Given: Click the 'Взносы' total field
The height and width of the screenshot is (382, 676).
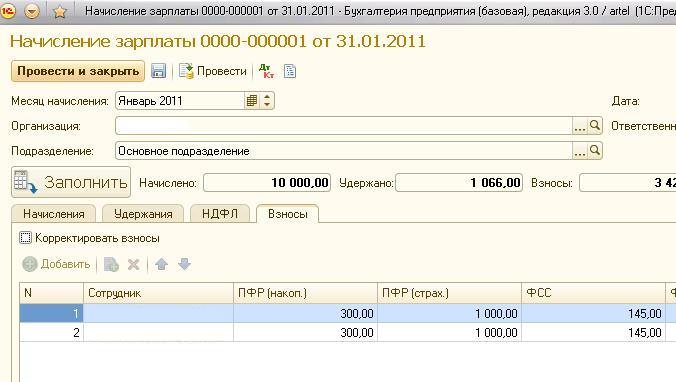Looking at the screenshot, I should [628, 183].
